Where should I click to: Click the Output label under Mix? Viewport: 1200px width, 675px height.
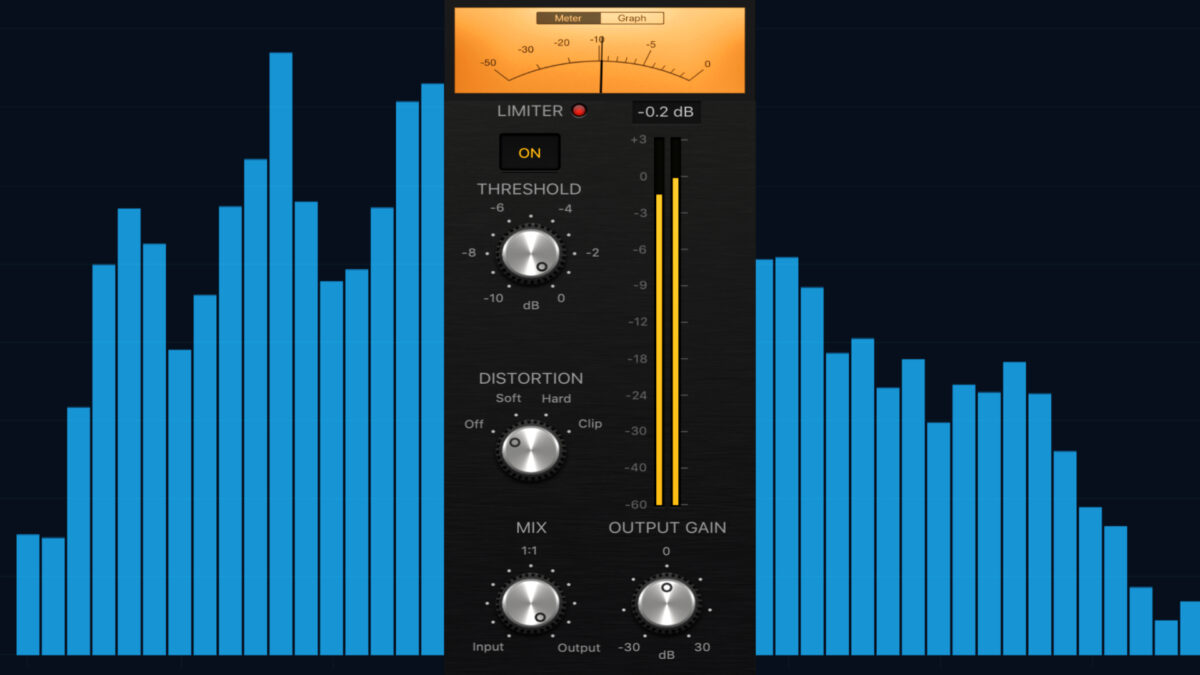click(579, 648)
